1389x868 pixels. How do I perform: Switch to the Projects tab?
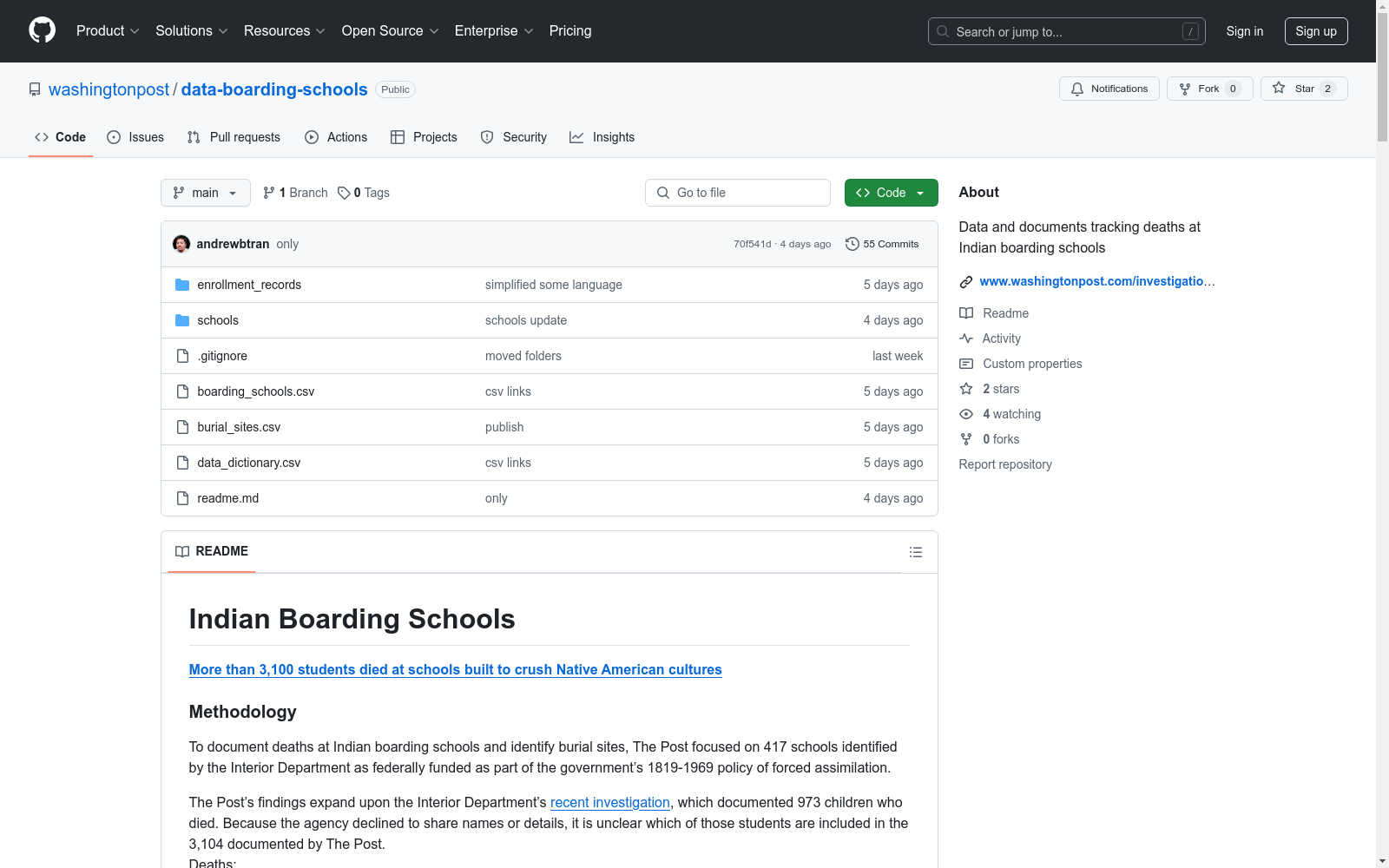(x=424, y=137)
